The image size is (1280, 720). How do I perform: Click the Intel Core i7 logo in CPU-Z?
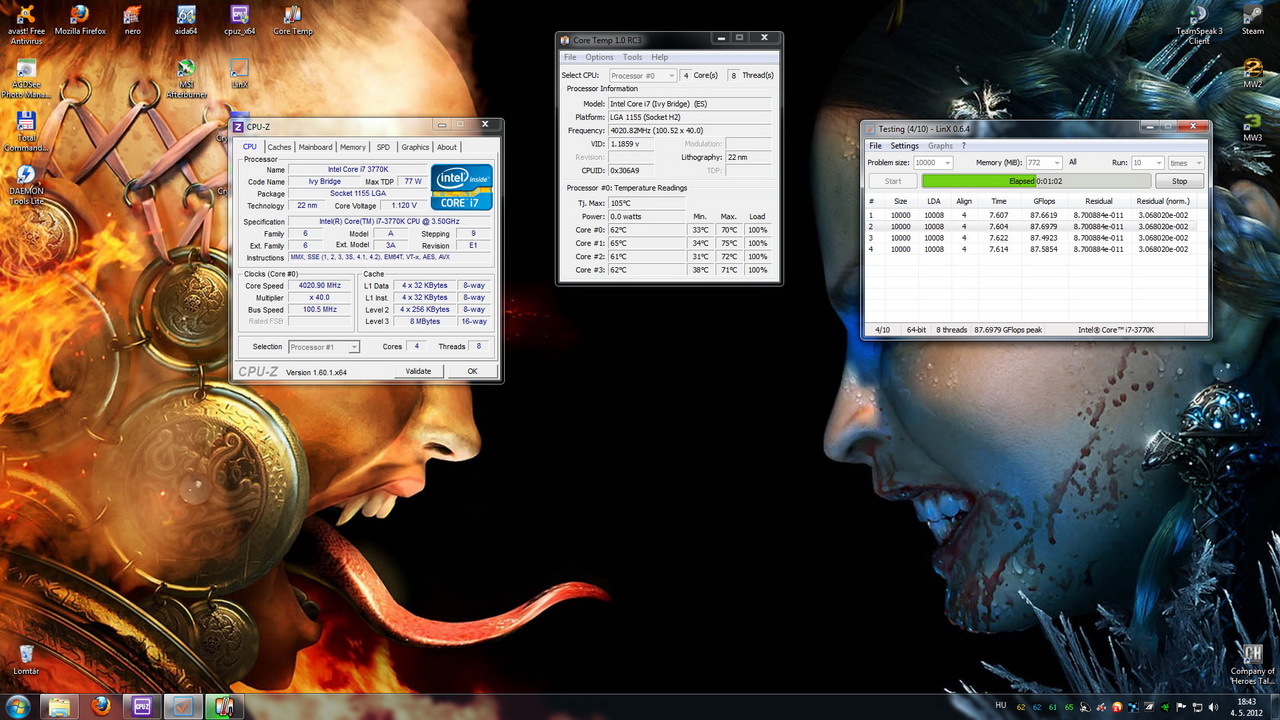461,186
